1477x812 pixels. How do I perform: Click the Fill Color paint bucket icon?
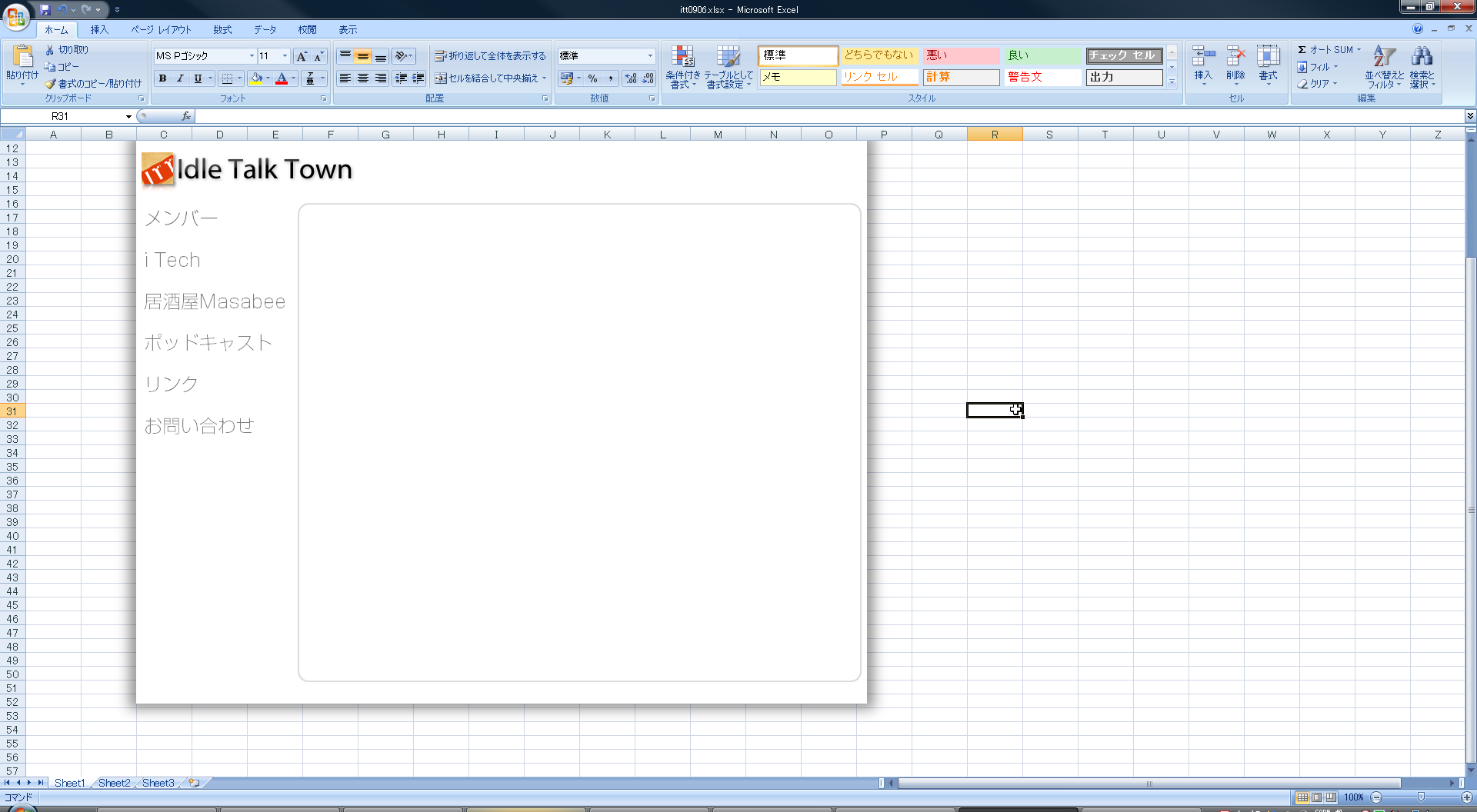[256, 78]
